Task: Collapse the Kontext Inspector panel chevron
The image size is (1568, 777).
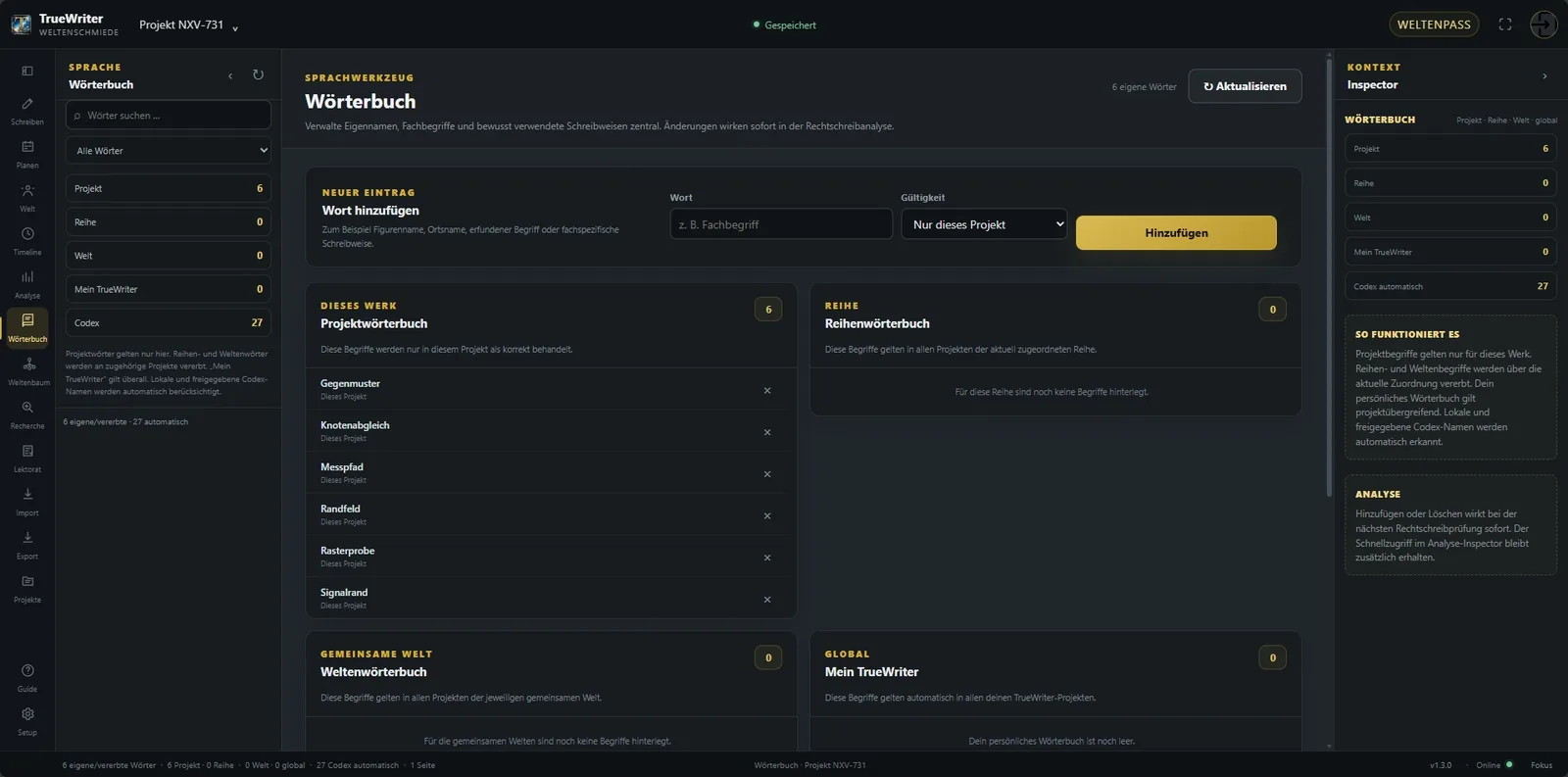Action: click(x=1544, y=75)
